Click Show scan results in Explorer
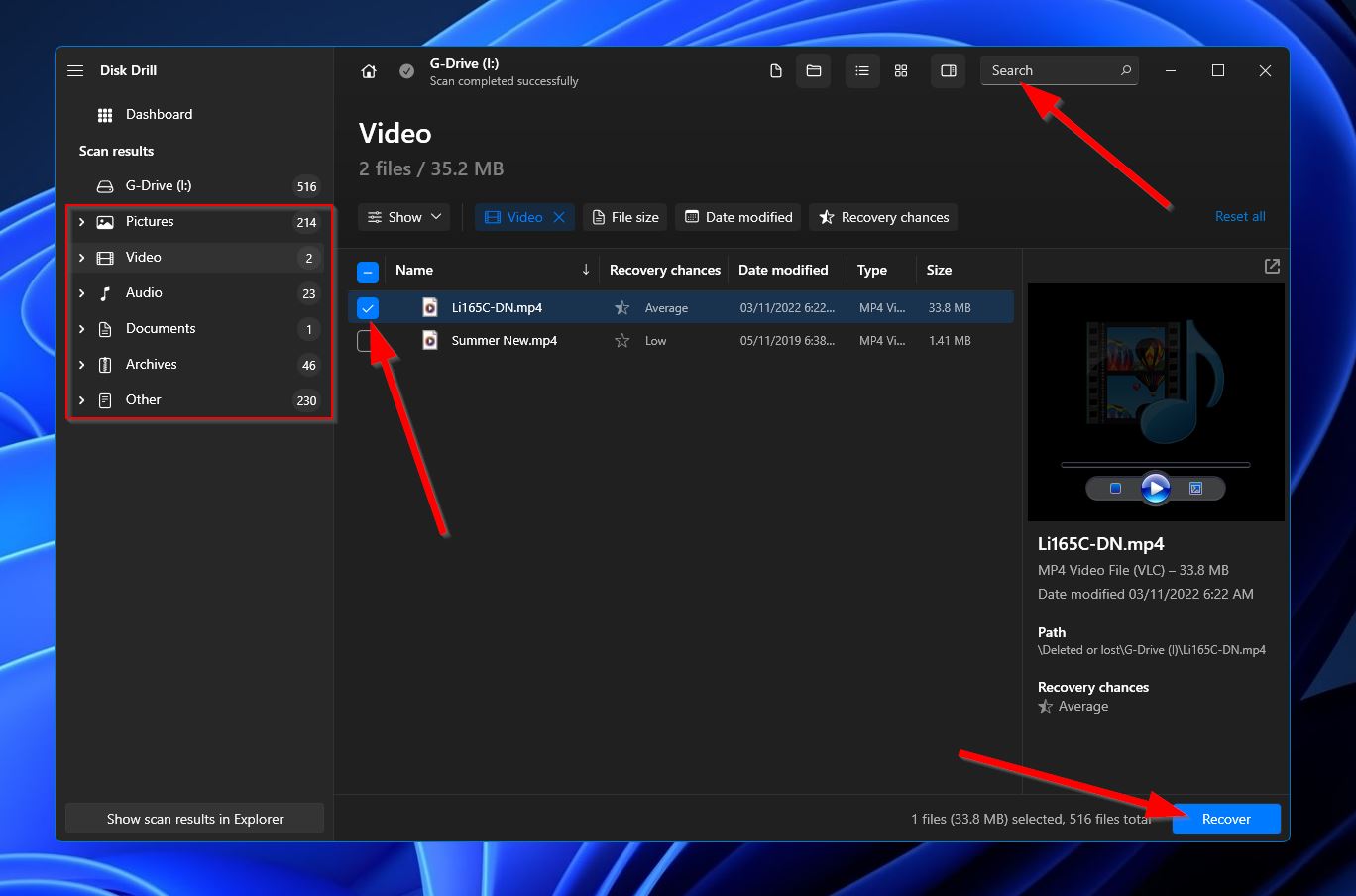 pyautogui.click(x=194, y=819)
